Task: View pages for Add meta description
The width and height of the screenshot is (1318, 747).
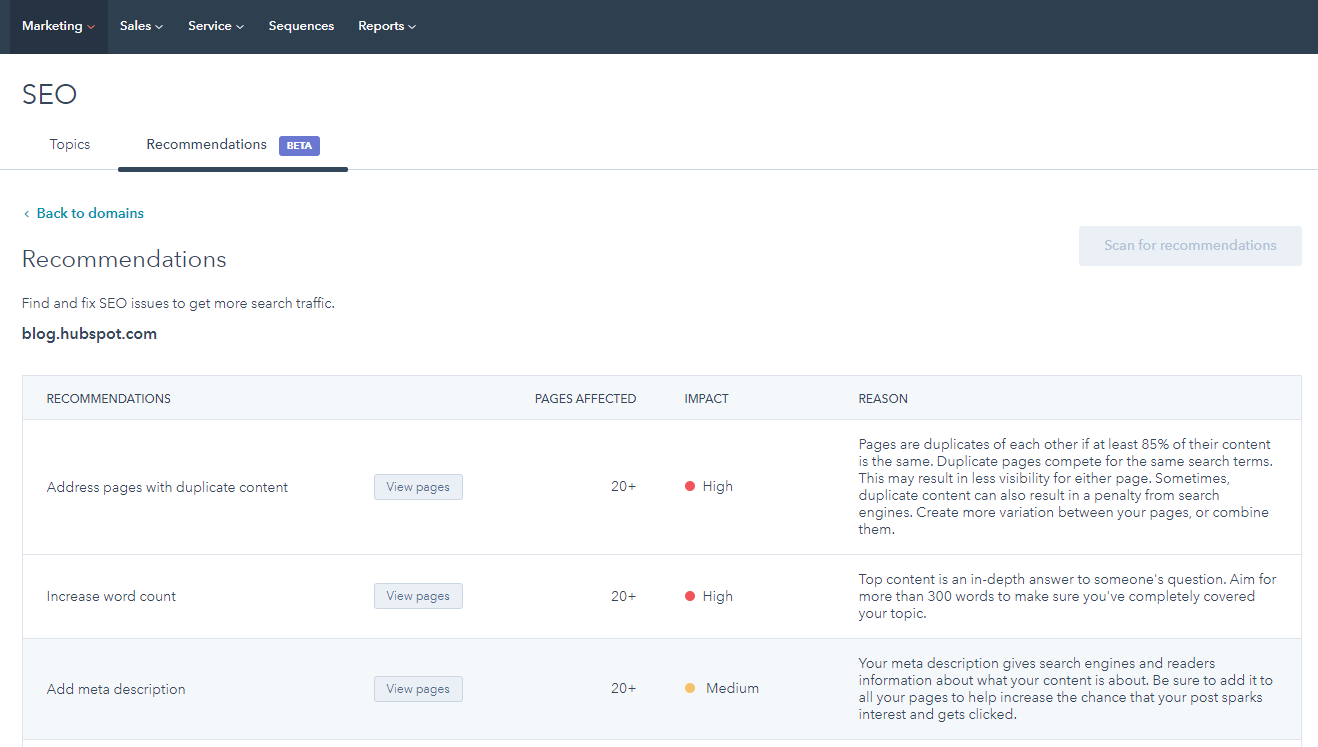Action: pos(418,689)
